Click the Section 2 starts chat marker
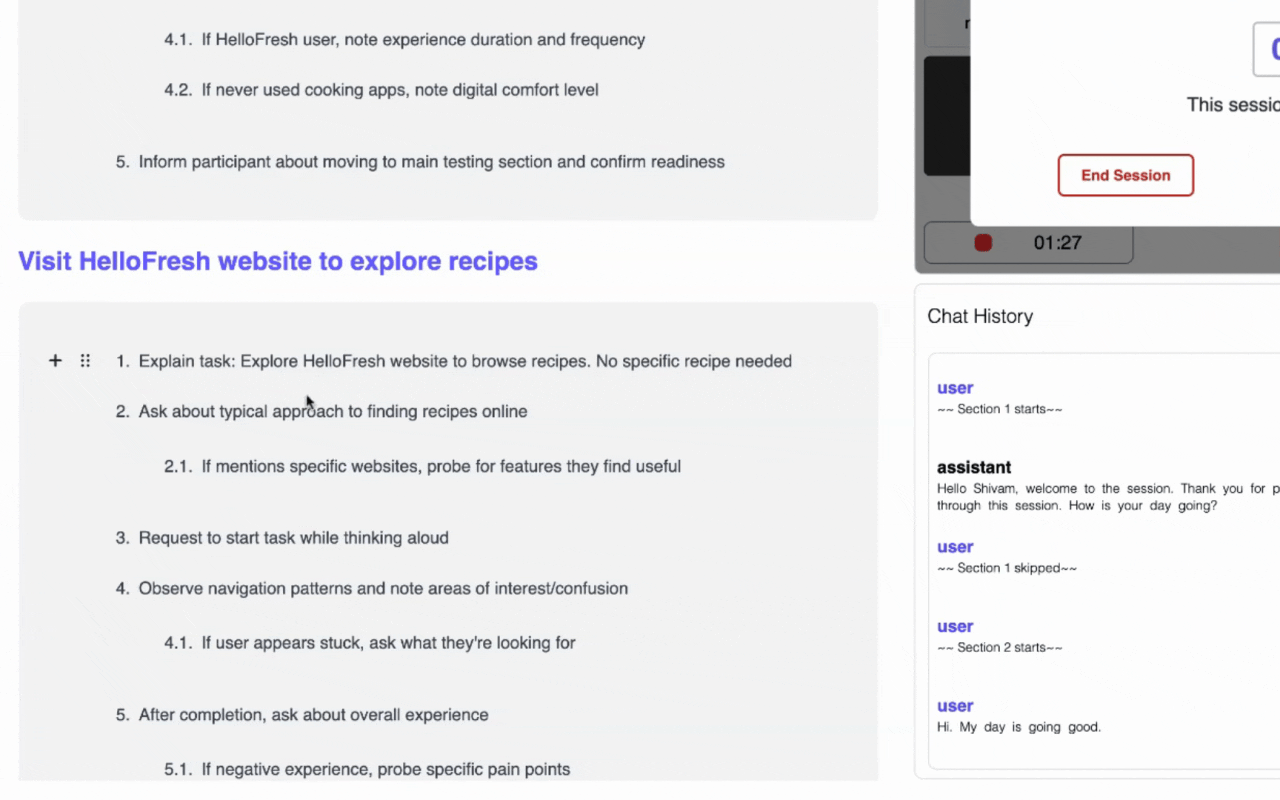This screenshot has width=1280, height=800. [x=1000, y=647]
